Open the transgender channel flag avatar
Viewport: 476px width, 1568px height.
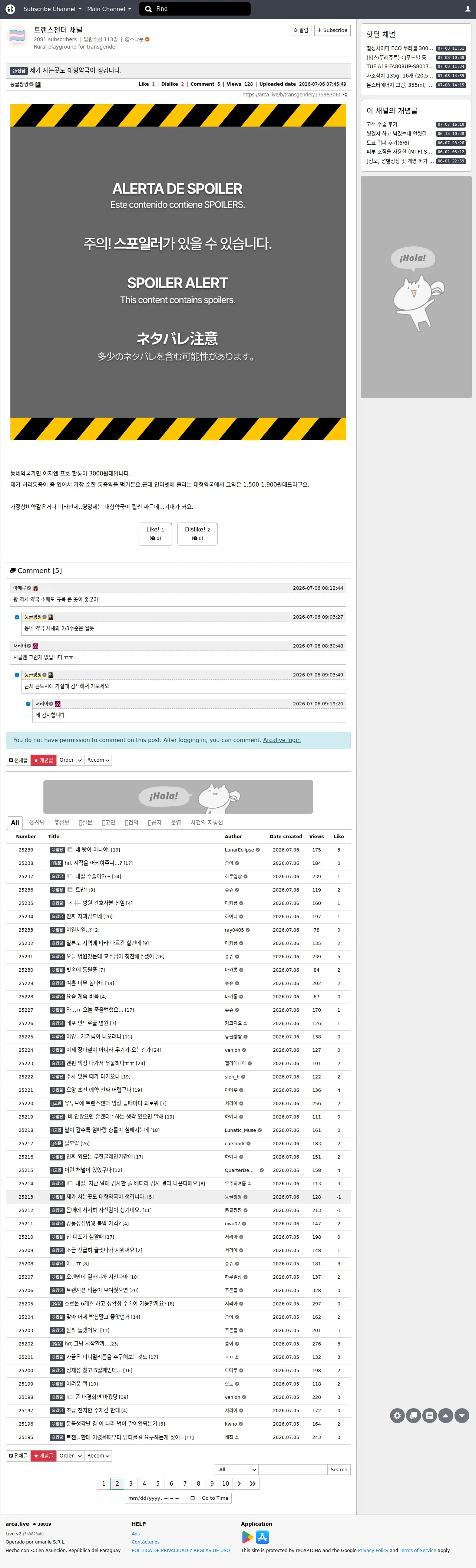[17, 36]
